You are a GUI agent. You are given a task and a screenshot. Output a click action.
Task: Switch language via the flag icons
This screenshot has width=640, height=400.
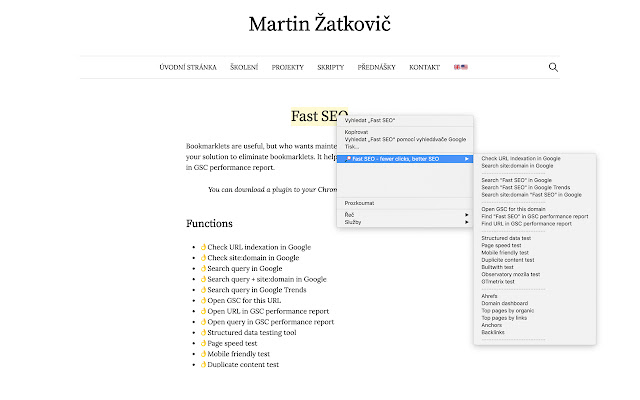click(x=461, y=67)
